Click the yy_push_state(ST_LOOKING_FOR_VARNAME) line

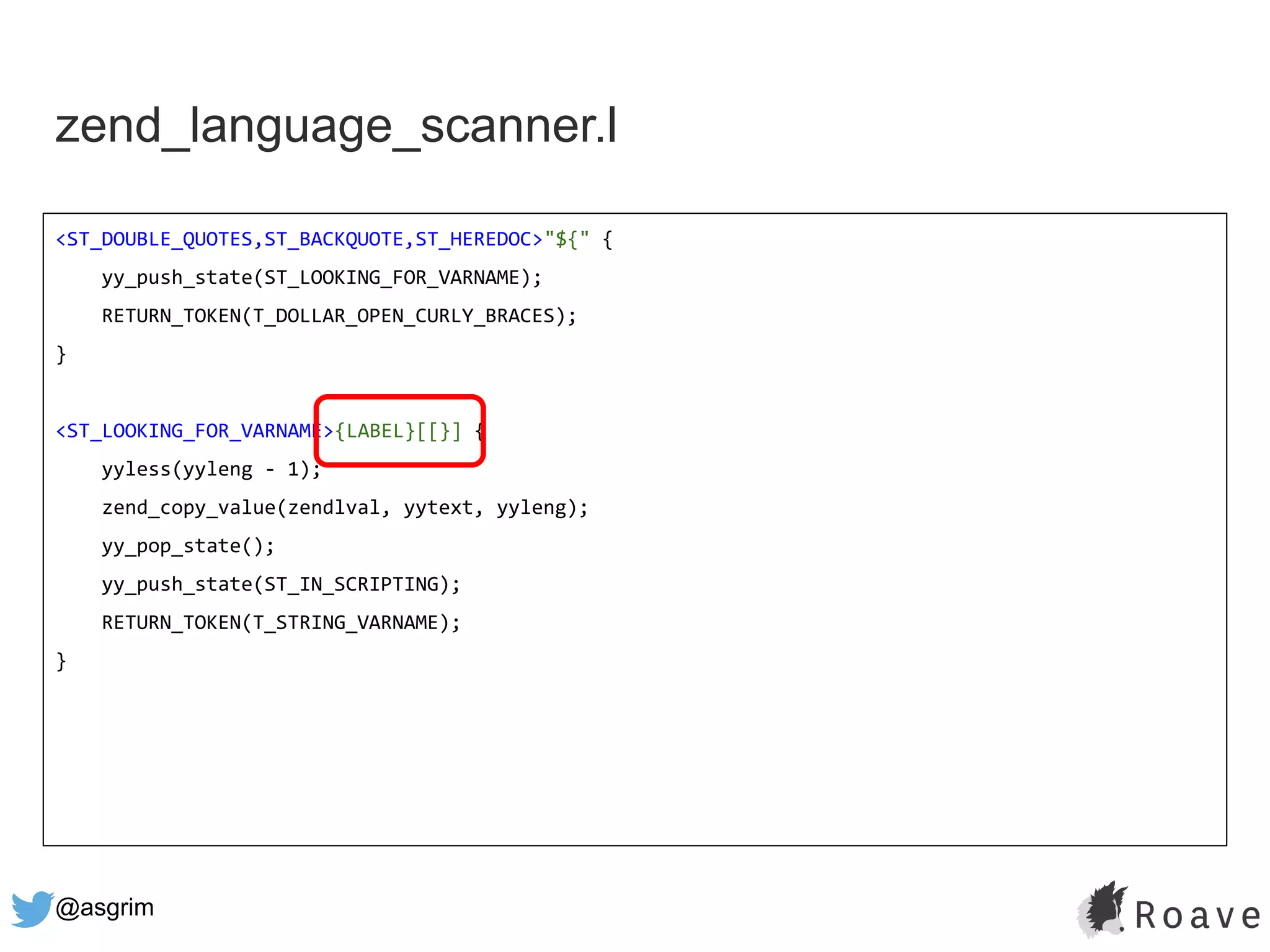[322, 278]
